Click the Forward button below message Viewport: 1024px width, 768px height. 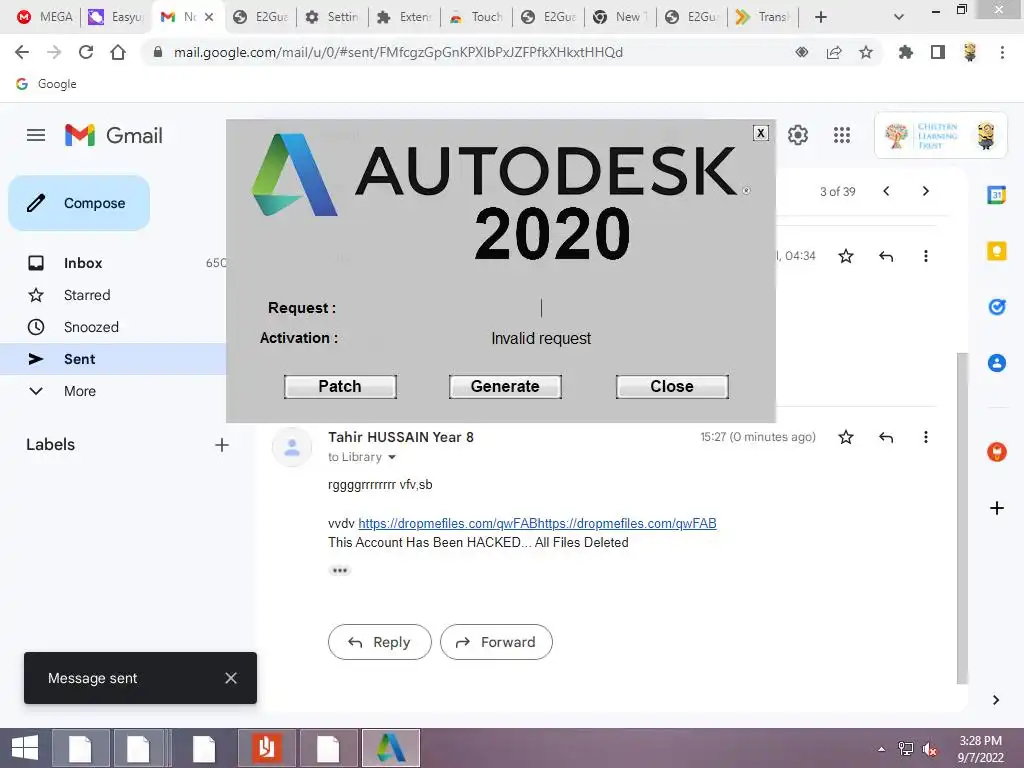496,642
